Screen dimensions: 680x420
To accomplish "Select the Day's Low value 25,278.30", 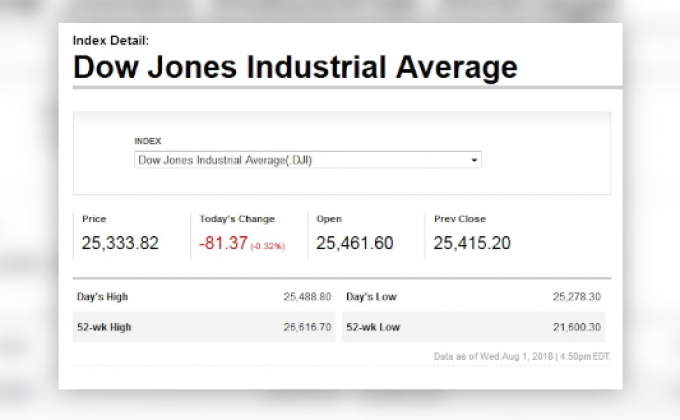I will pyautogui.click(x=577, y=297).
